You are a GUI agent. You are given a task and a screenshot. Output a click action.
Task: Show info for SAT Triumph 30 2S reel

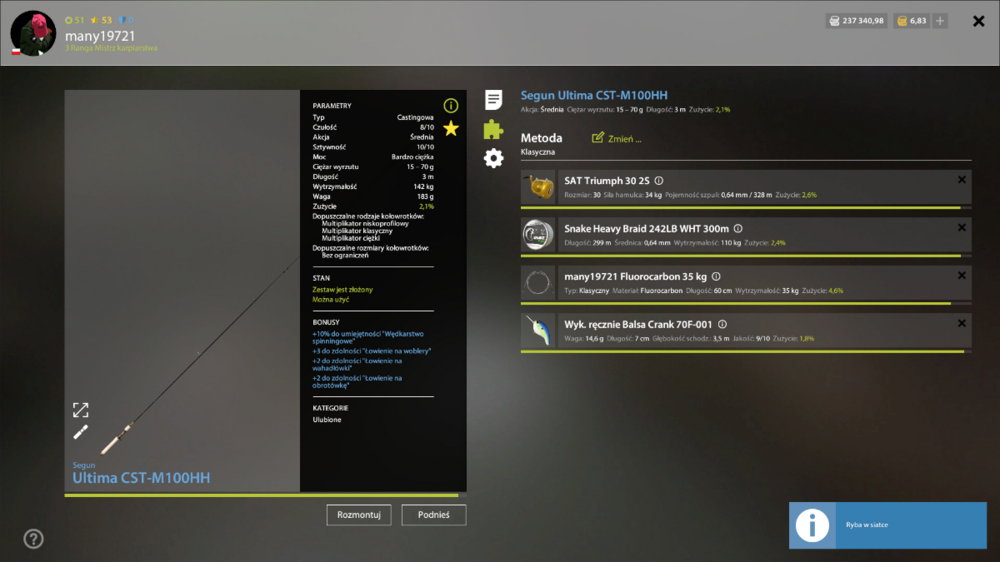[x=659, y=181]
